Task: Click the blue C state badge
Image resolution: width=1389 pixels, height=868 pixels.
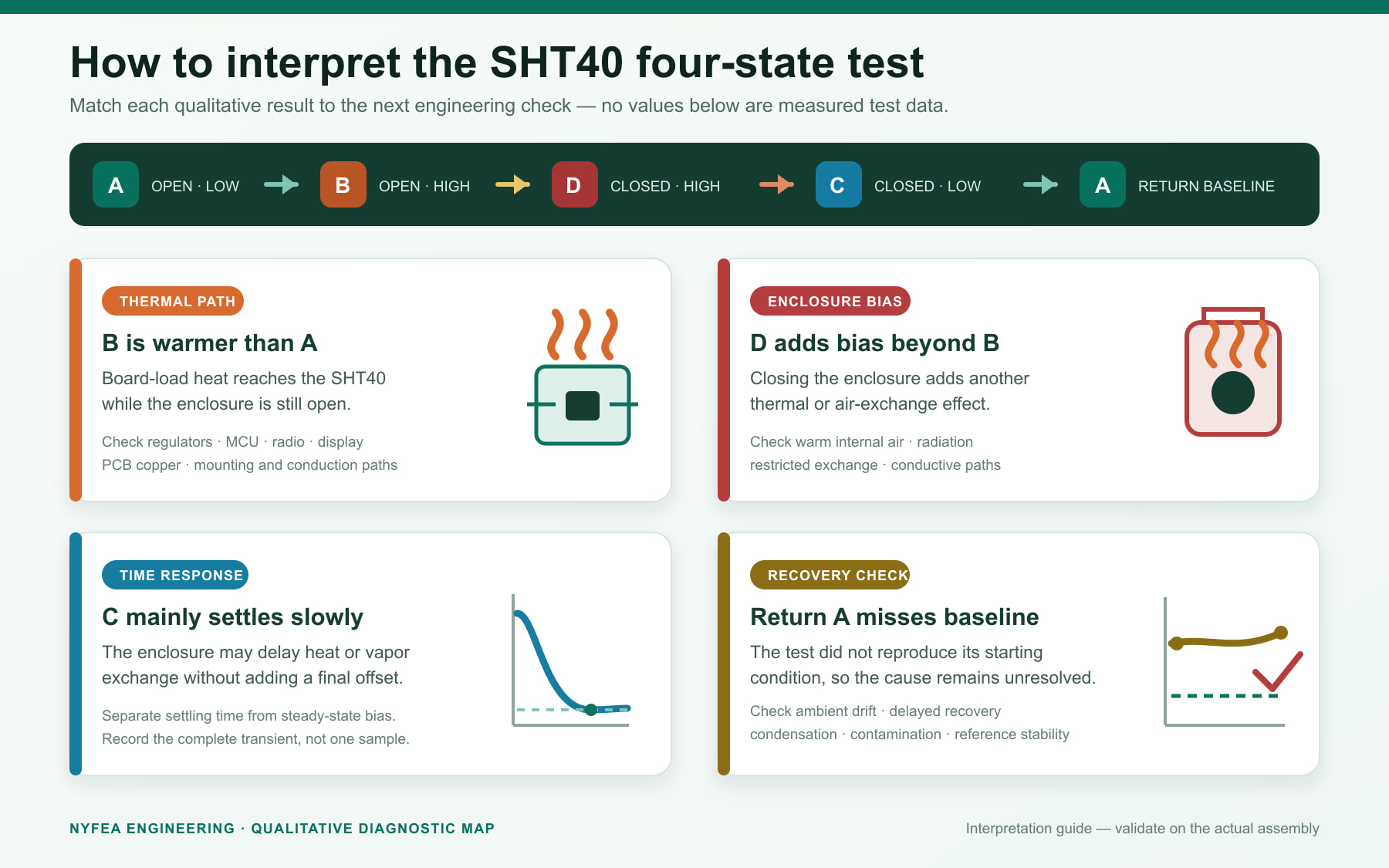Action: pos(839,184)
